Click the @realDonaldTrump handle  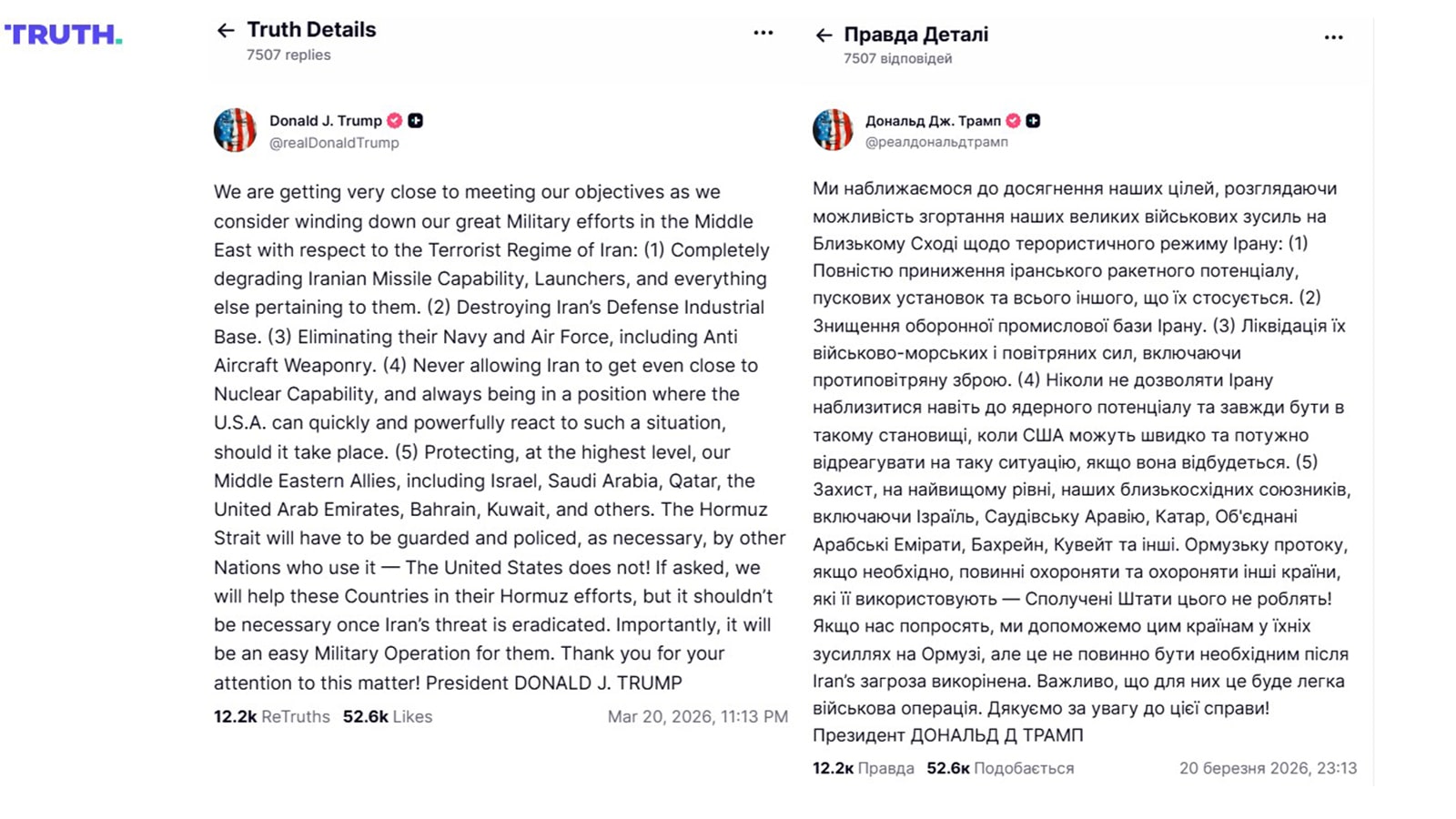(334, 143)
